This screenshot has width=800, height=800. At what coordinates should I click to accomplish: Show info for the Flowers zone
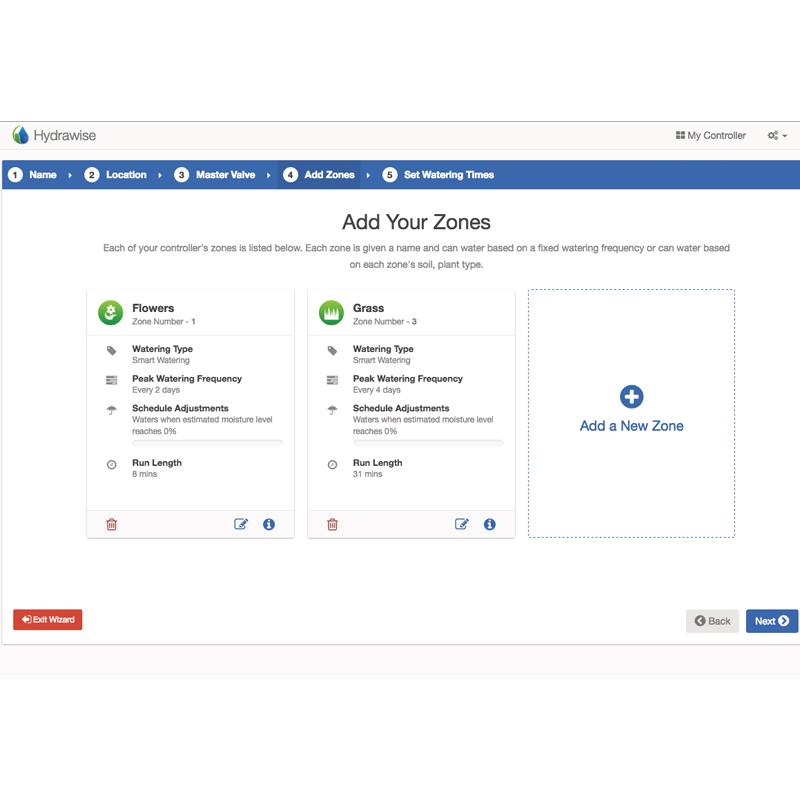pyautogui.click(x=269, y=524)
